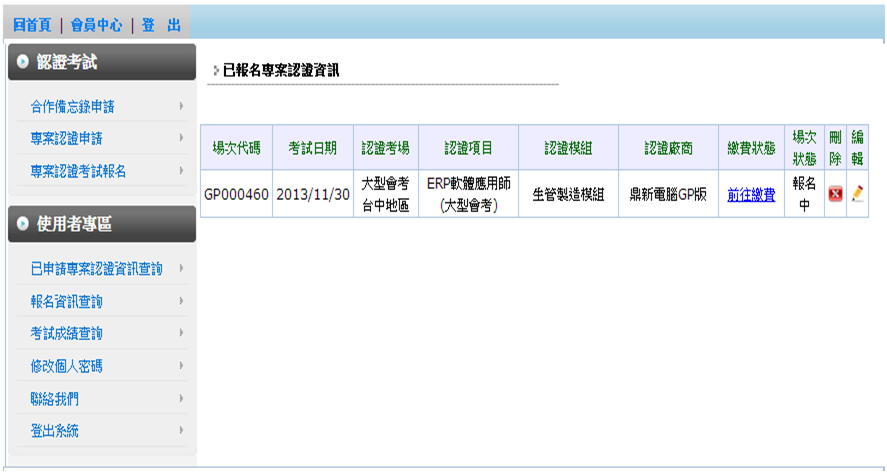
Task: Open 報名資訊查詢 link
Action: tap(67, 302)
